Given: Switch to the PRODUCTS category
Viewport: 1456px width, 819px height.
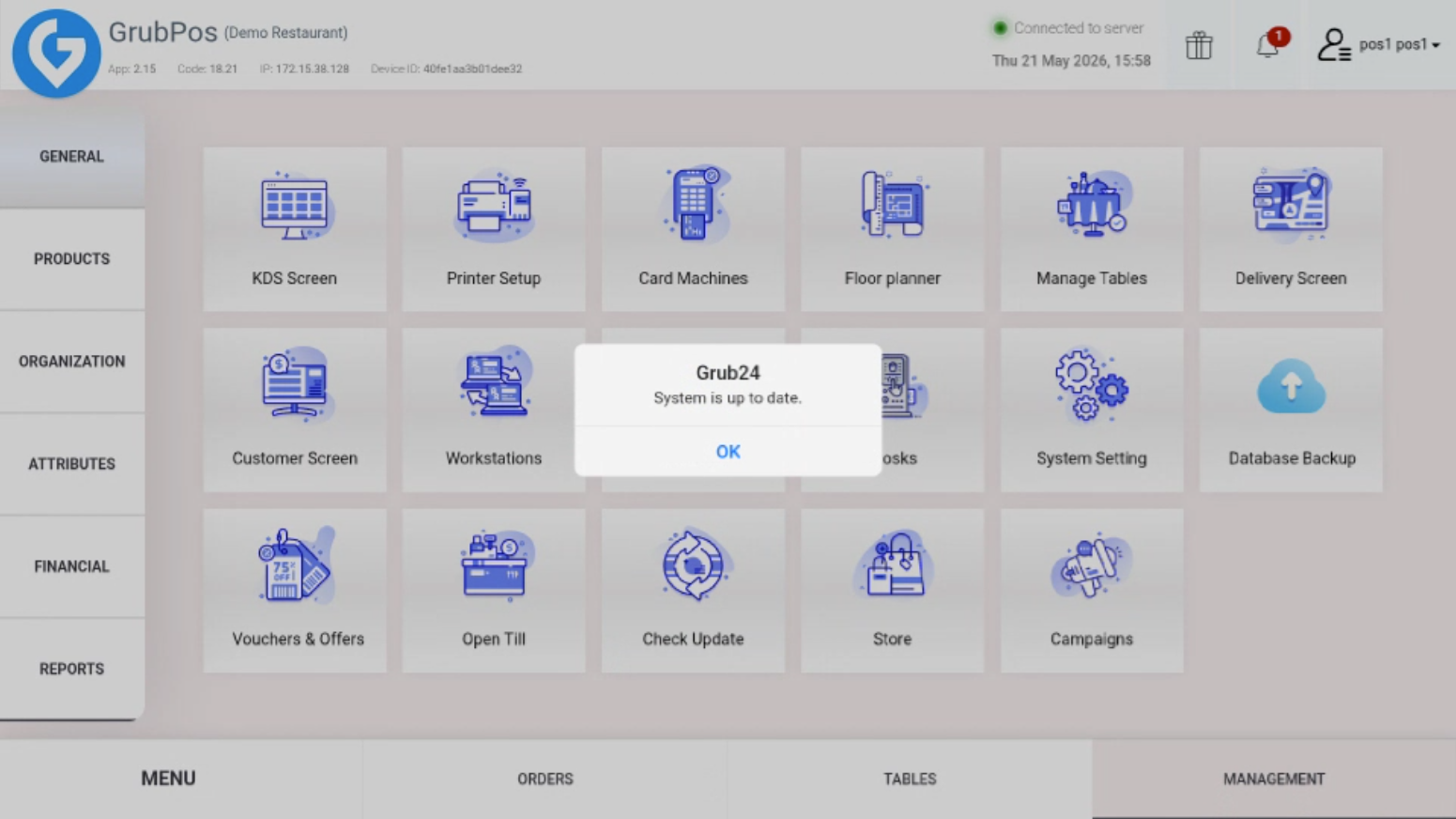Looking at the screenshot, I should (x=72, y=259).
